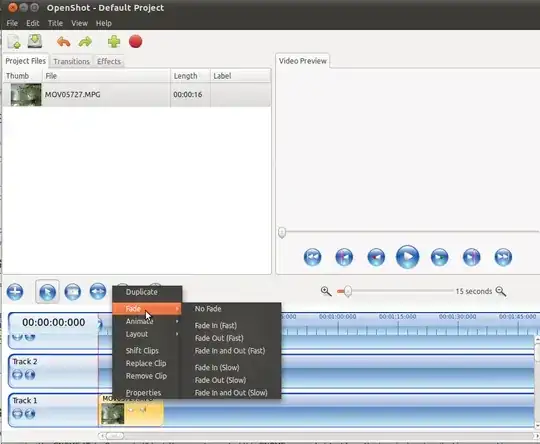Switch to the Transitions tab
The width and height of the screenshot is (540, 444).
[71, 61]
